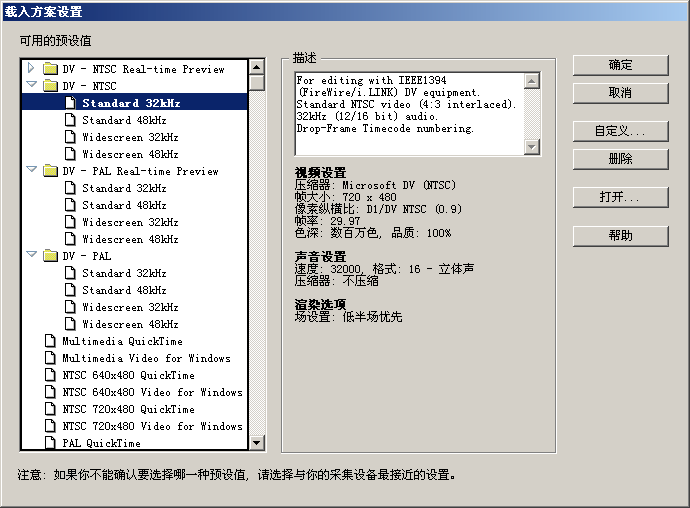Image resolution: width=690 pixels, height=508 pixels.
Task: Select Standard 32kHz under DV - PAL Real-time Preview
Action: point(125,188)
